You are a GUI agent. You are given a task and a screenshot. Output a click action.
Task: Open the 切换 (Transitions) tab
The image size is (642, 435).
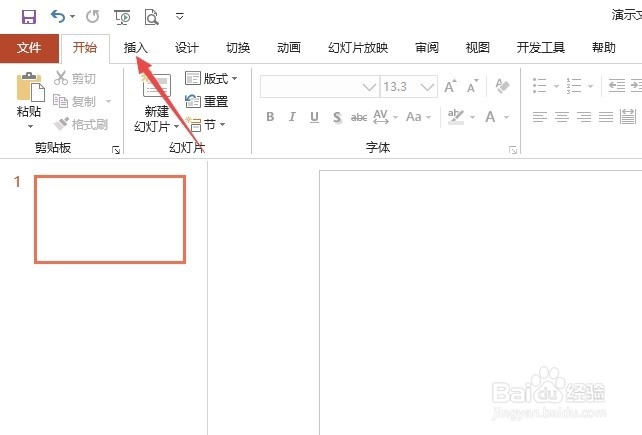pyautogui.click(x=238, y=48)
